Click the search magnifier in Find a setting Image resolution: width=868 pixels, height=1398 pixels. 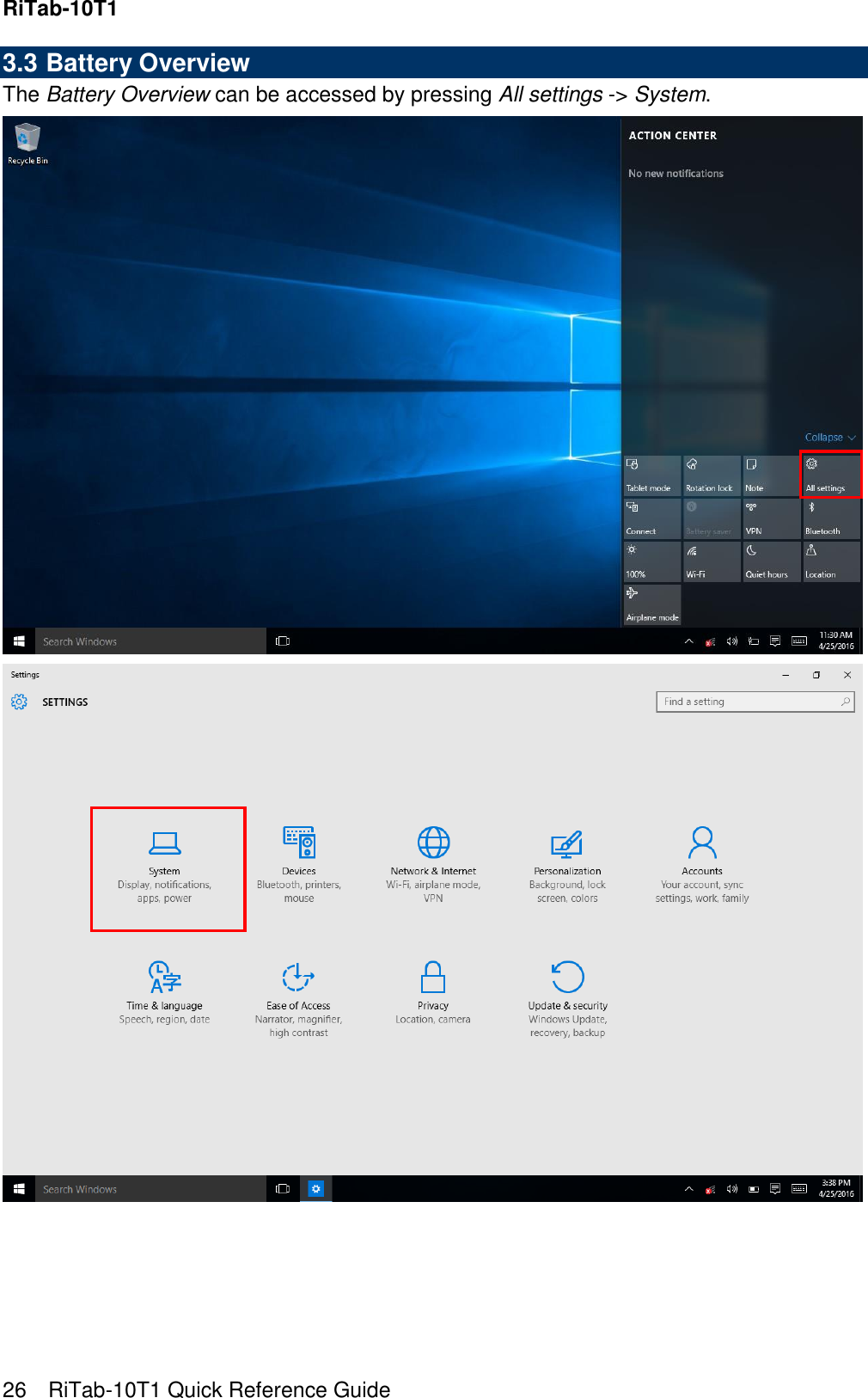tap(846, 702)
